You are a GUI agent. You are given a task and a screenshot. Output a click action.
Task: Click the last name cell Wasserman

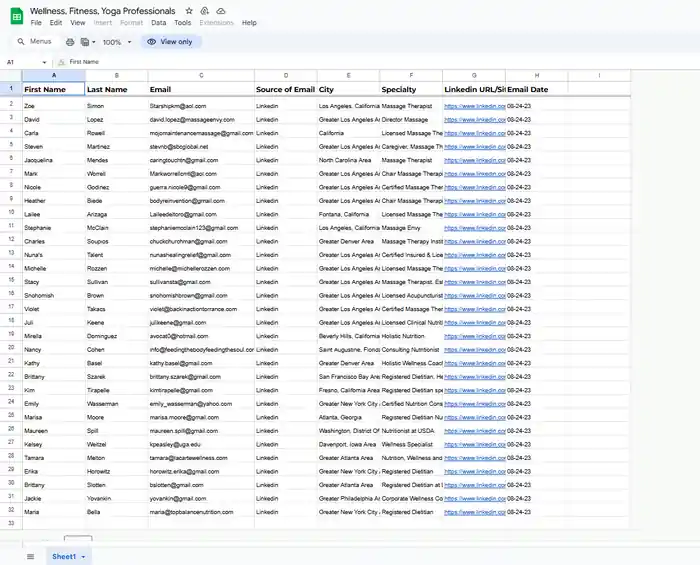pyautogui.click(x=117, y=404)
